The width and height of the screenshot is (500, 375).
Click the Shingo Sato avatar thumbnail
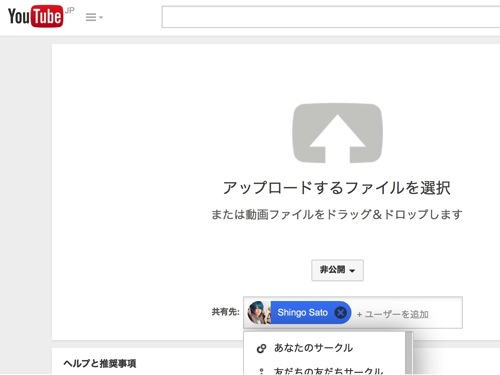coord(259,313)
